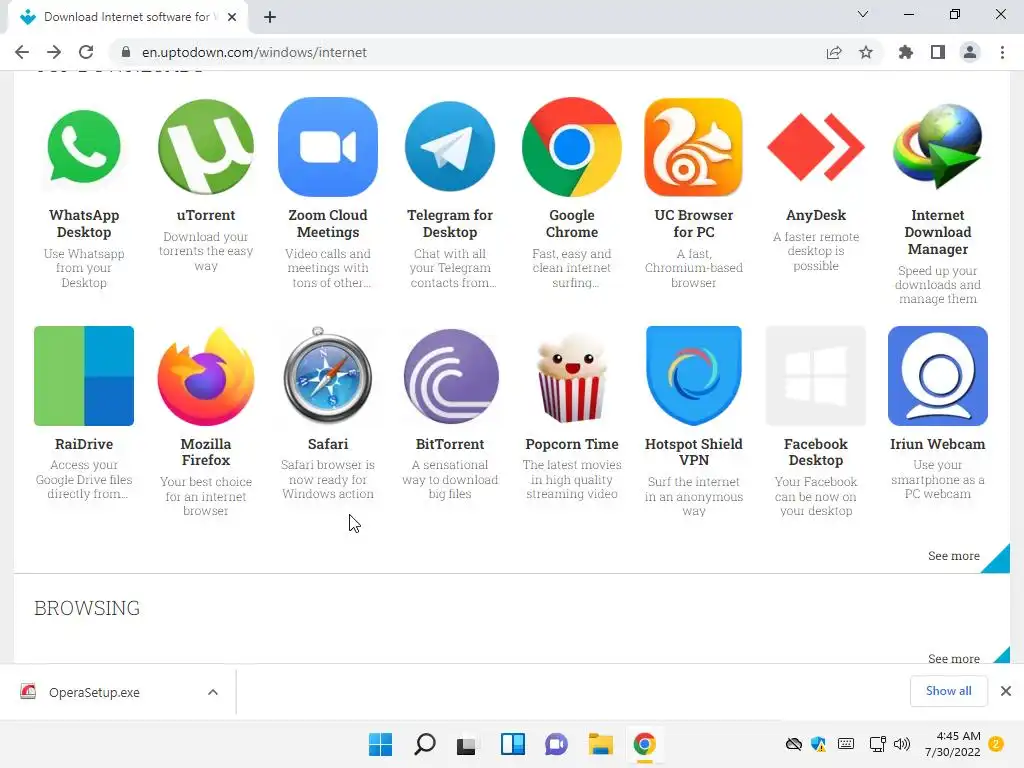1024x768 pixels.
Task: Click the Safari title link
Action: pyautogui.click(x=328, y=444)
